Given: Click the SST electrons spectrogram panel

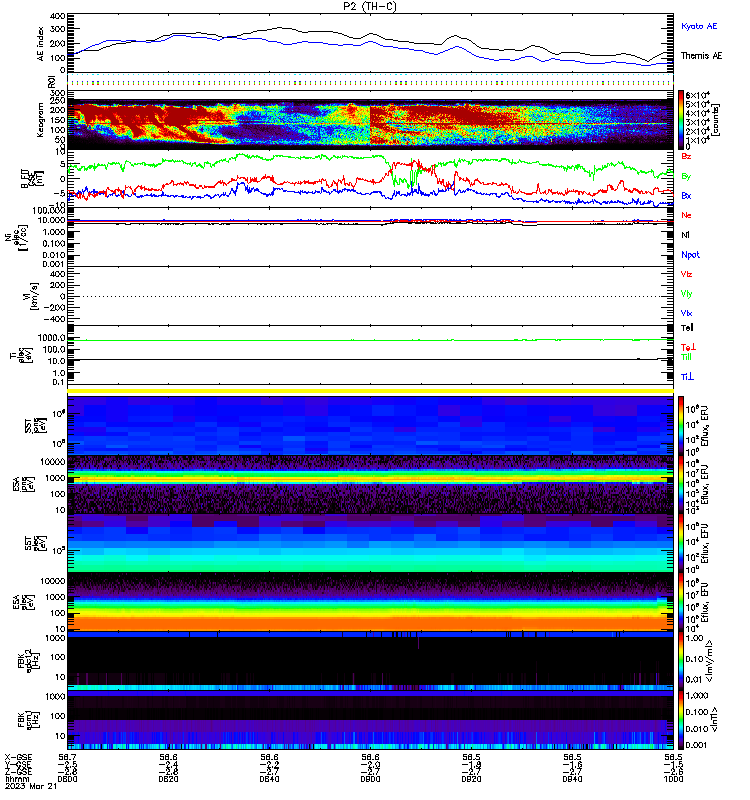Looking at the screenshot, I should coord(370,543).
